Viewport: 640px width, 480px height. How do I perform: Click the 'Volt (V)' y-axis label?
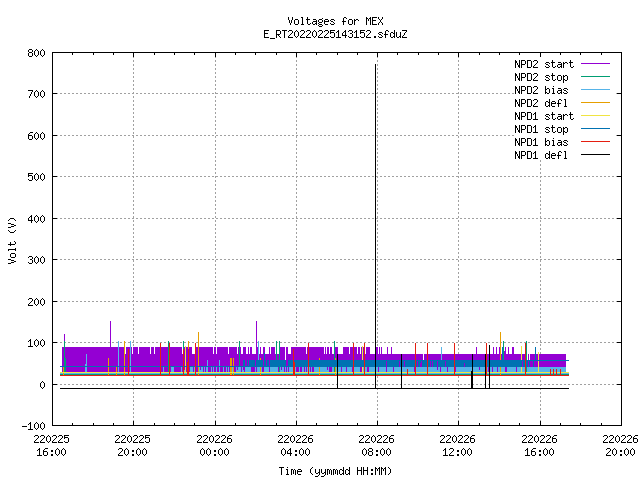12,240
